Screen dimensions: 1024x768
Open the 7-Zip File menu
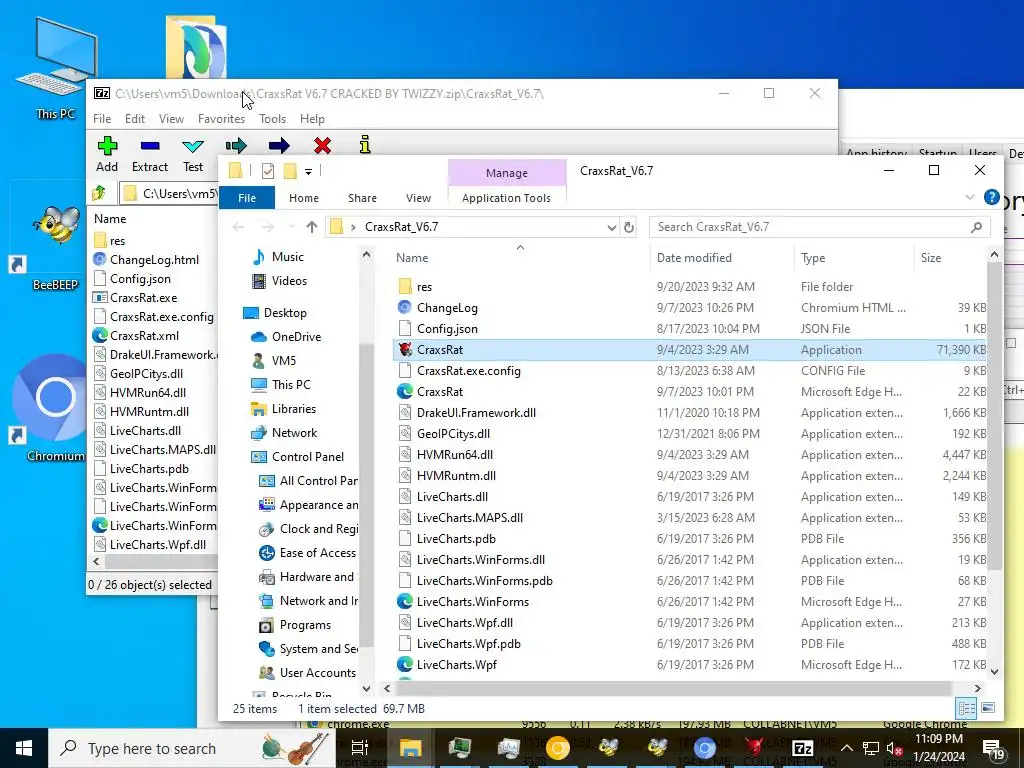click(x=102, y=119)
